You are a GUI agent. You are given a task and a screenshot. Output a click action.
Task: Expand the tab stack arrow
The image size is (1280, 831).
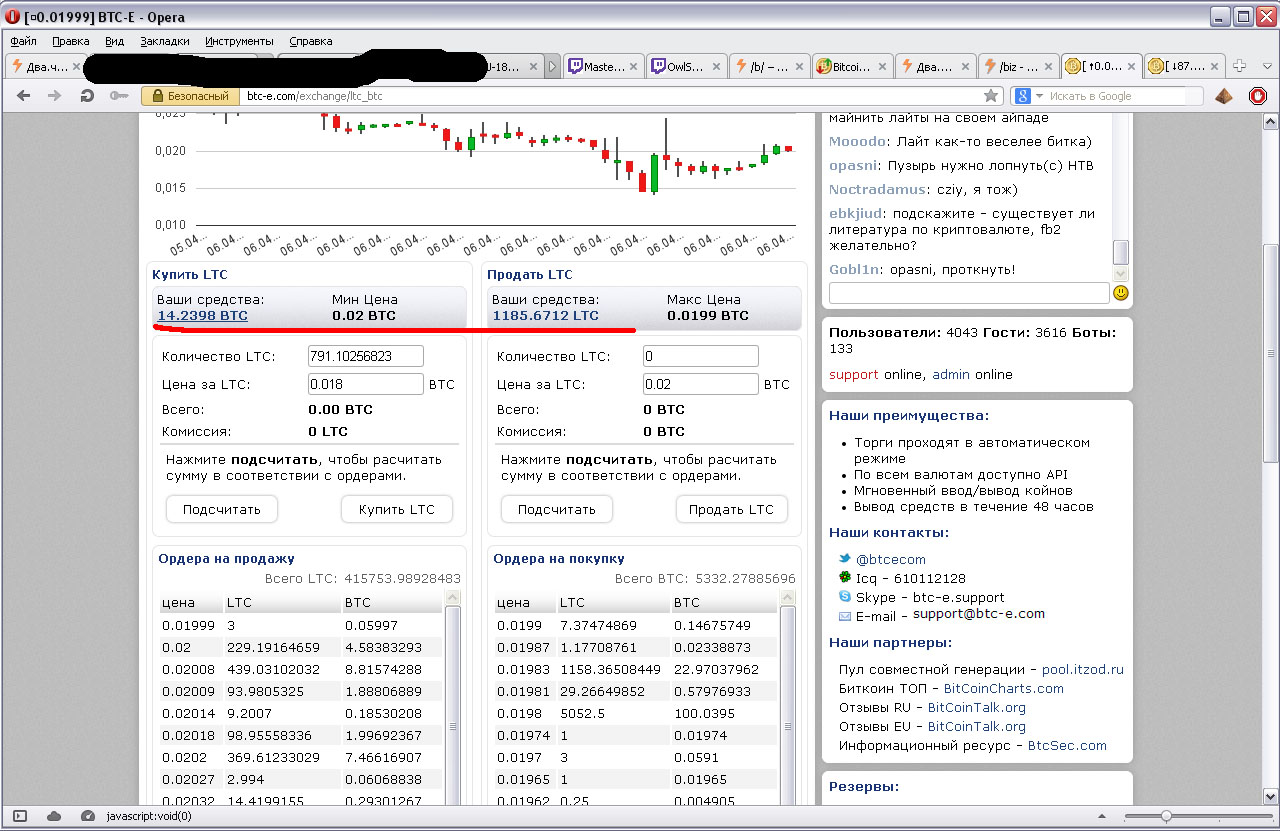553,66
